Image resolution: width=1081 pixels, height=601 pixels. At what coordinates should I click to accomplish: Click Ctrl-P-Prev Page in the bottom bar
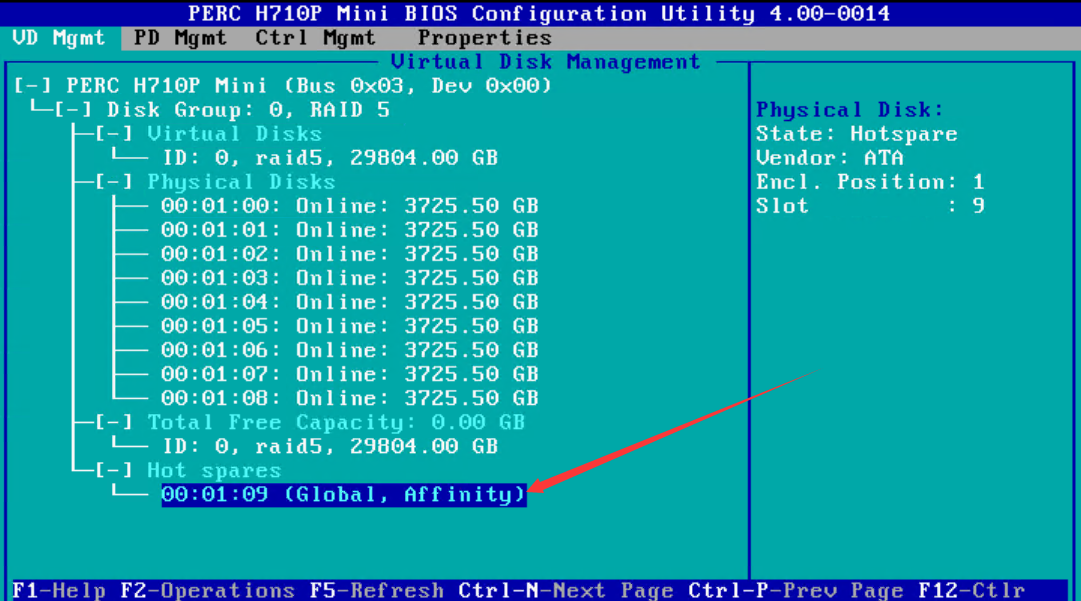click(796, 591)
